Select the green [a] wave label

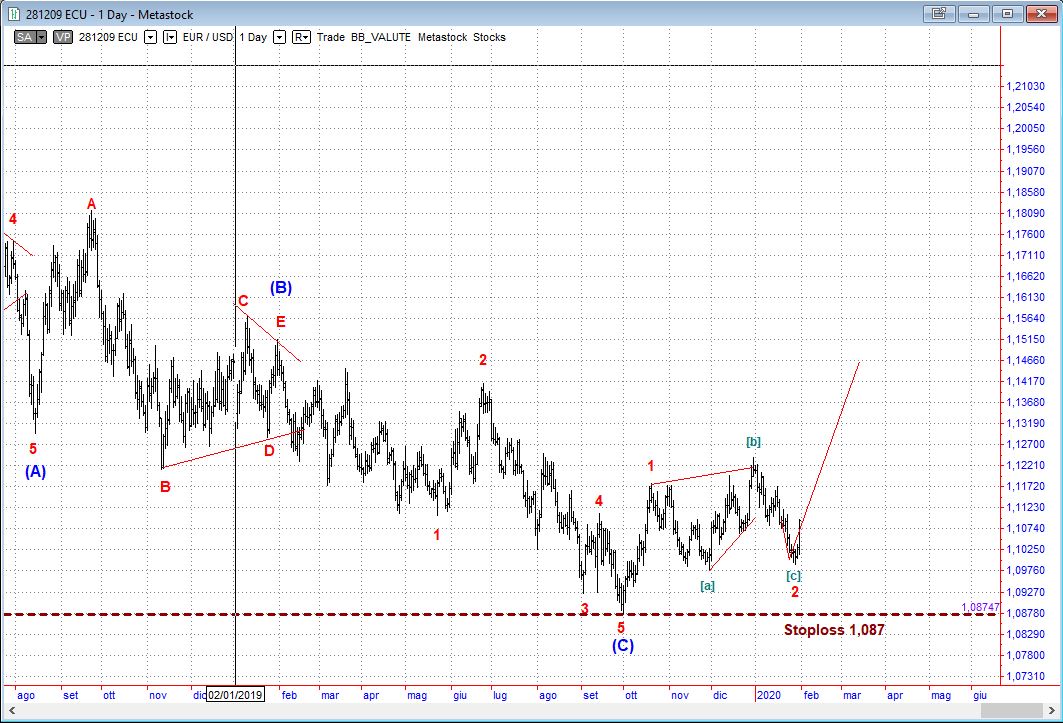(x=707, y=585)
